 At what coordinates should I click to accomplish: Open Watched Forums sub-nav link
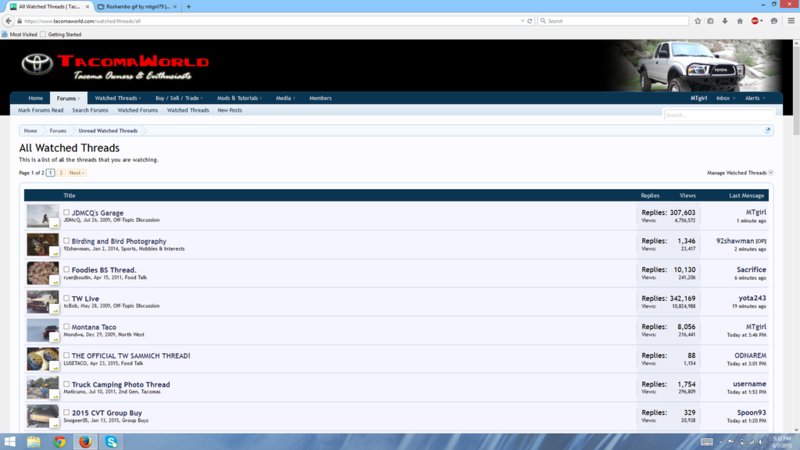click(138, 110)
